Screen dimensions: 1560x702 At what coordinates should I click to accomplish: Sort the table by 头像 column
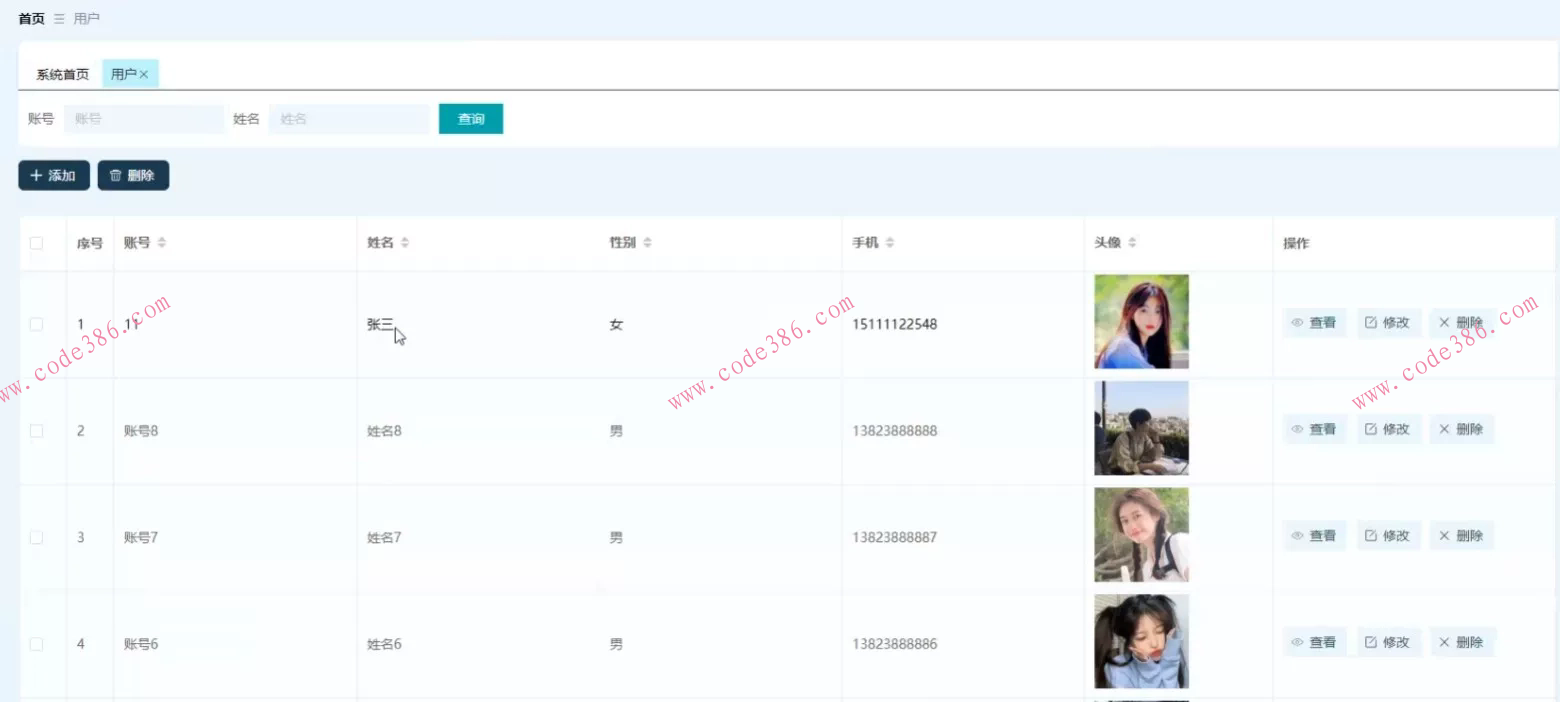(x=1132, y=243)
